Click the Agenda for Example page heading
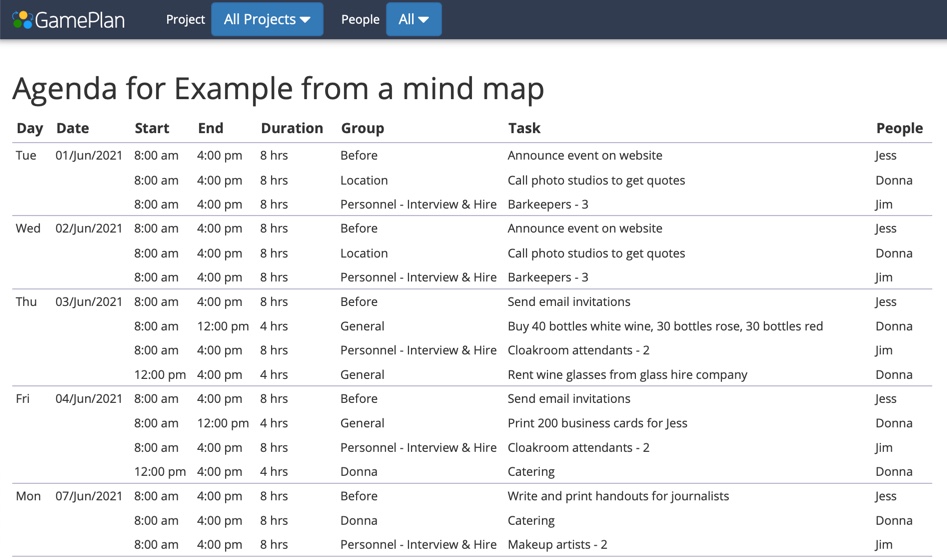Screen dimensions: 947x558 tap(278, 89)
